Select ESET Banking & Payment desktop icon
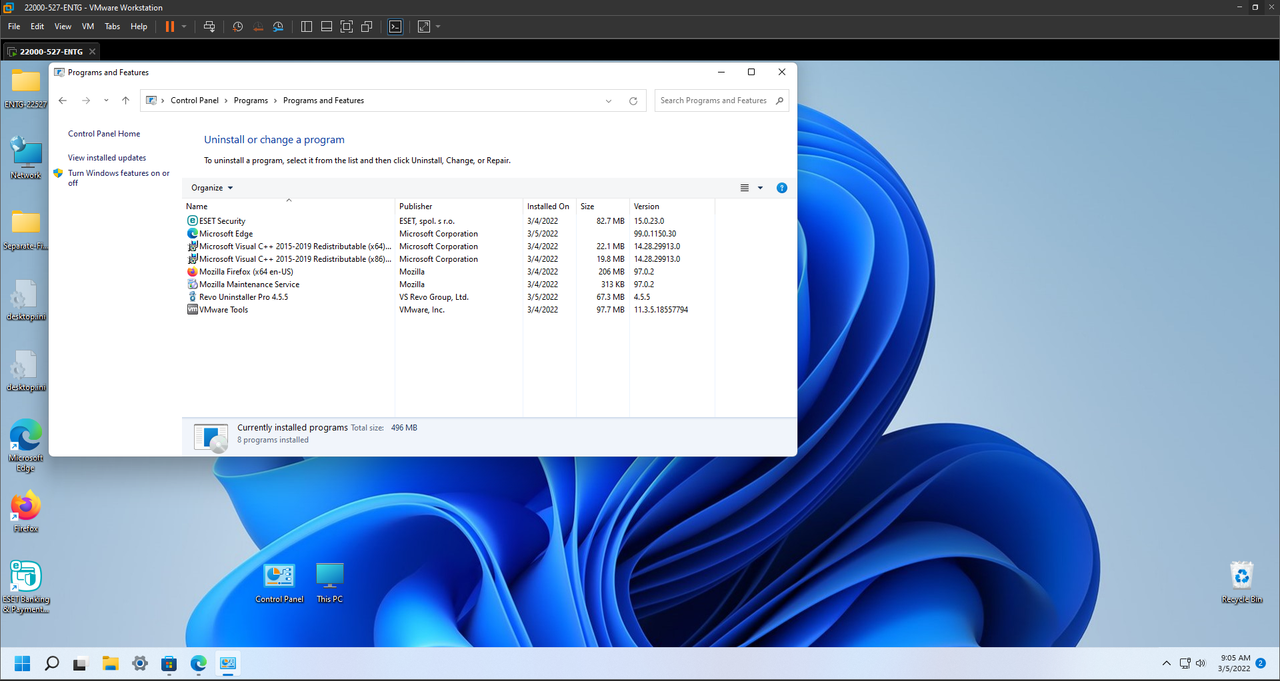 click(x=25, y=587)
